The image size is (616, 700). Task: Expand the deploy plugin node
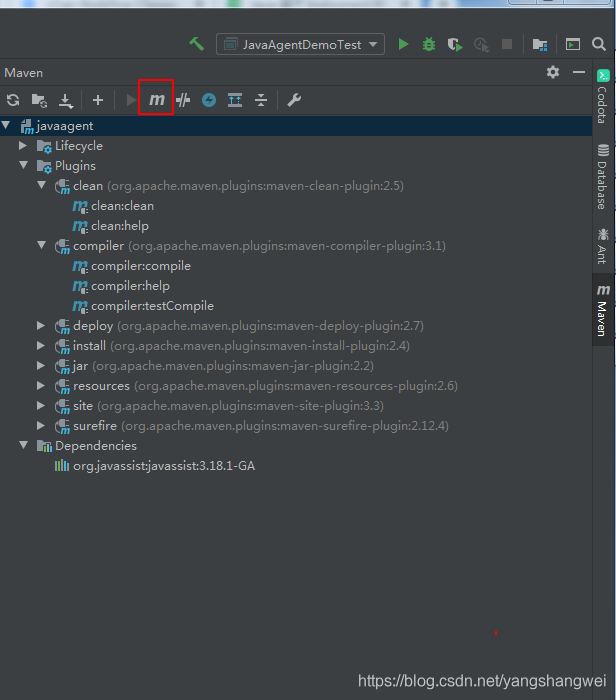(42, 326)
